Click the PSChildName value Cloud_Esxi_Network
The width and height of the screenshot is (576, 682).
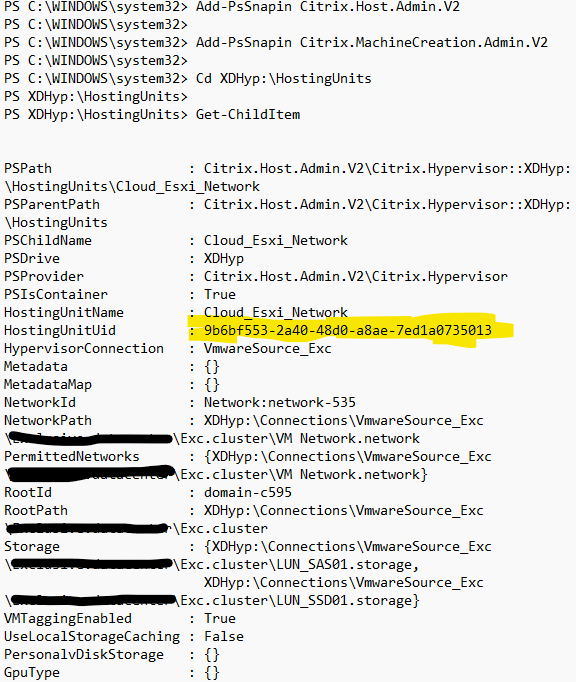pos(276,241)
